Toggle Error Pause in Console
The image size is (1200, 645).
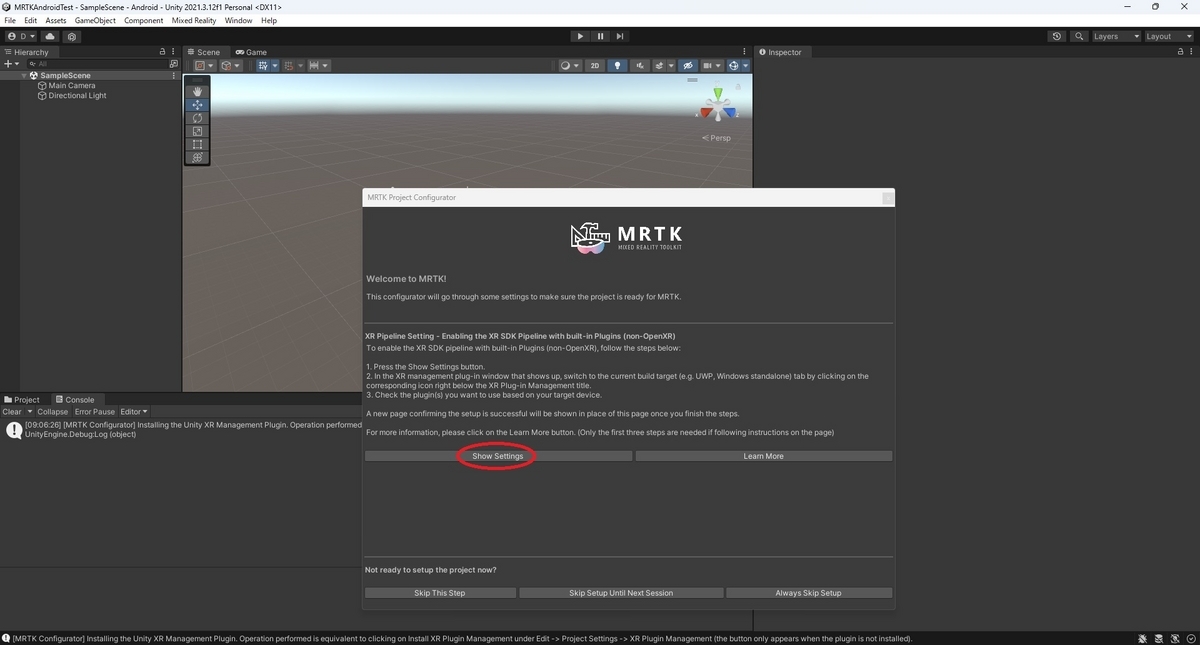click(95, 411)
